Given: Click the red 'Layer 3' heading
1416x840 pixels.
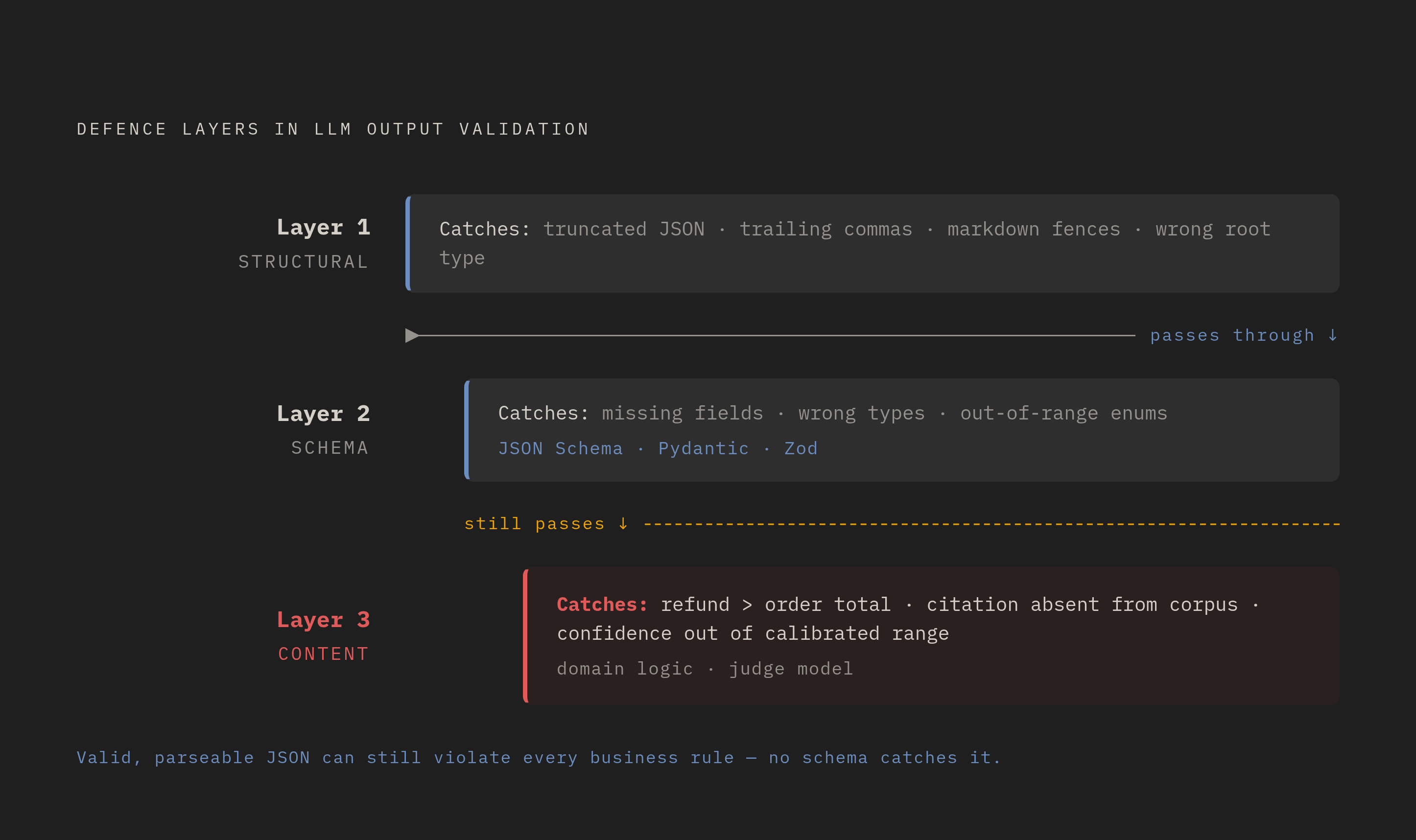Looking at the screenshot, I should [323, 620].
